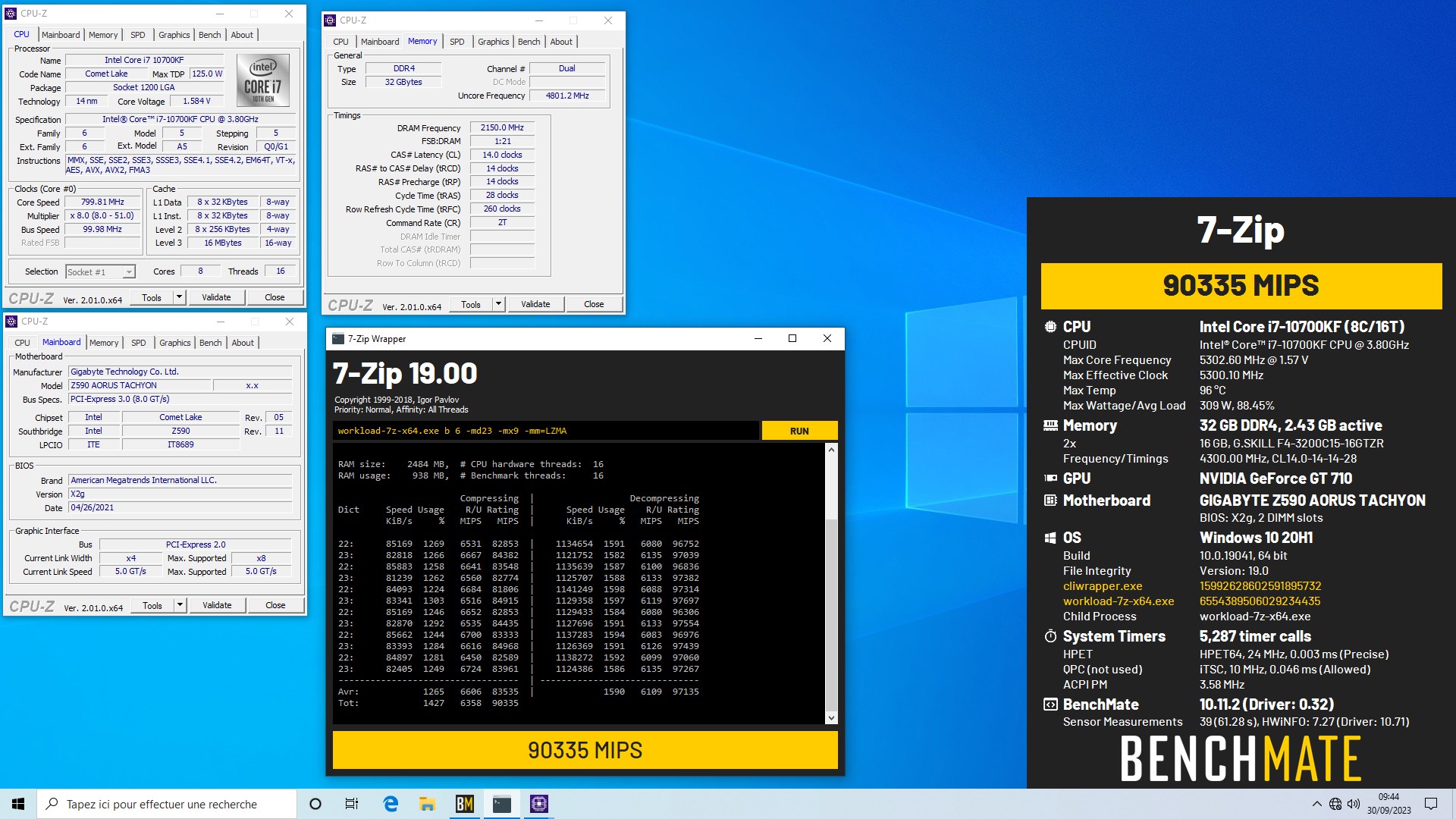
Task: Click the 7-Zip Wrapper title bar icon
Action: click(x=338, y=339)
